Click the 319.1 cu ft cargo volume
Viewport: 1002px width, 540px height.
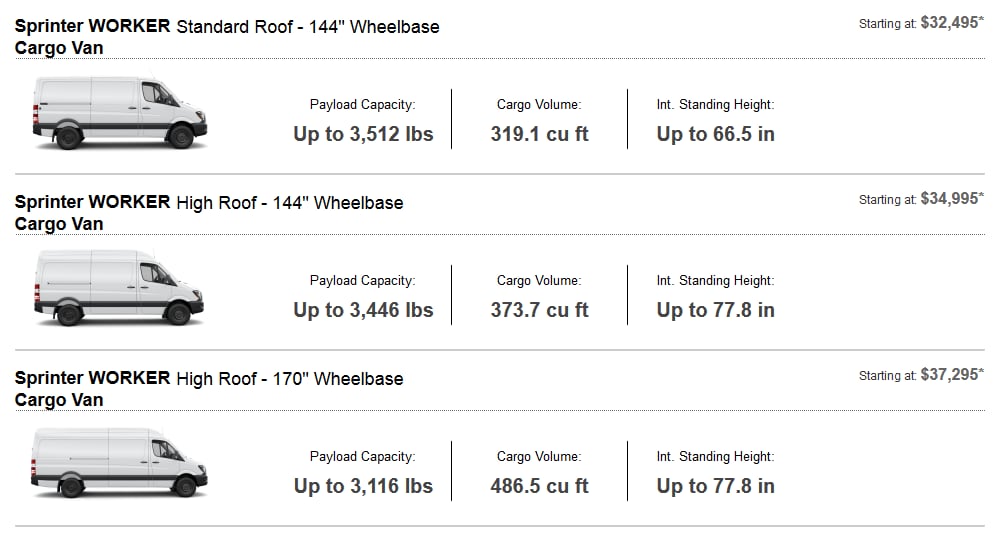coord(539,134)
